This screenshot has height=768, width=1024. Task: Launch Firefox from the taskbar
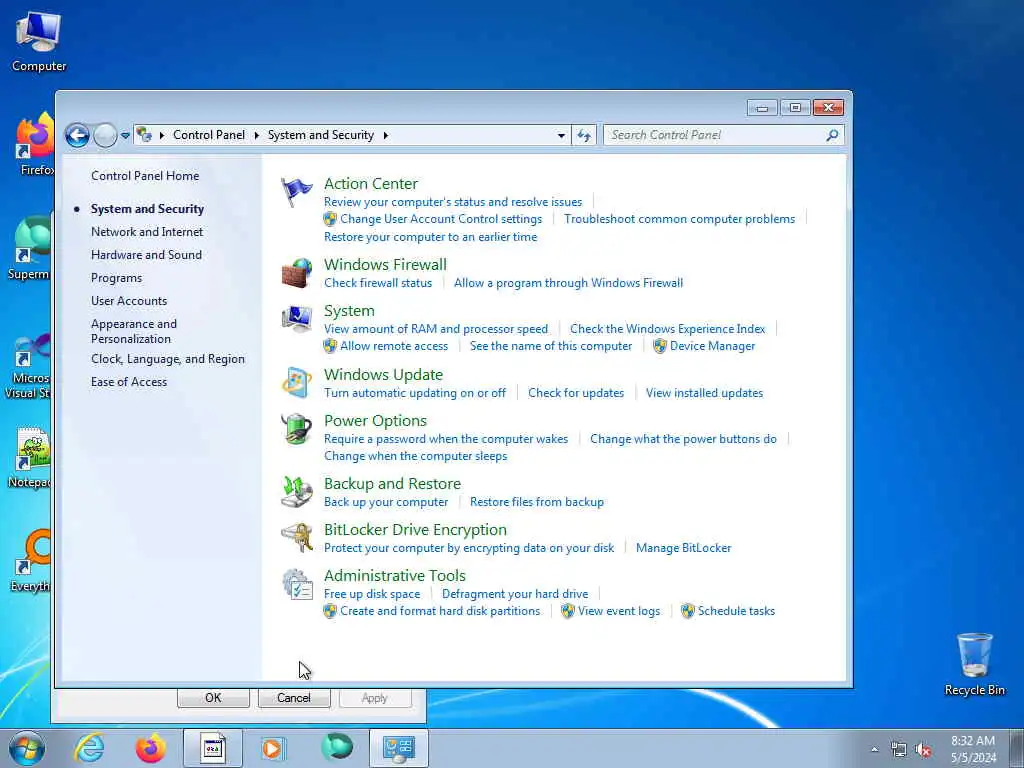tap(150, 748)
